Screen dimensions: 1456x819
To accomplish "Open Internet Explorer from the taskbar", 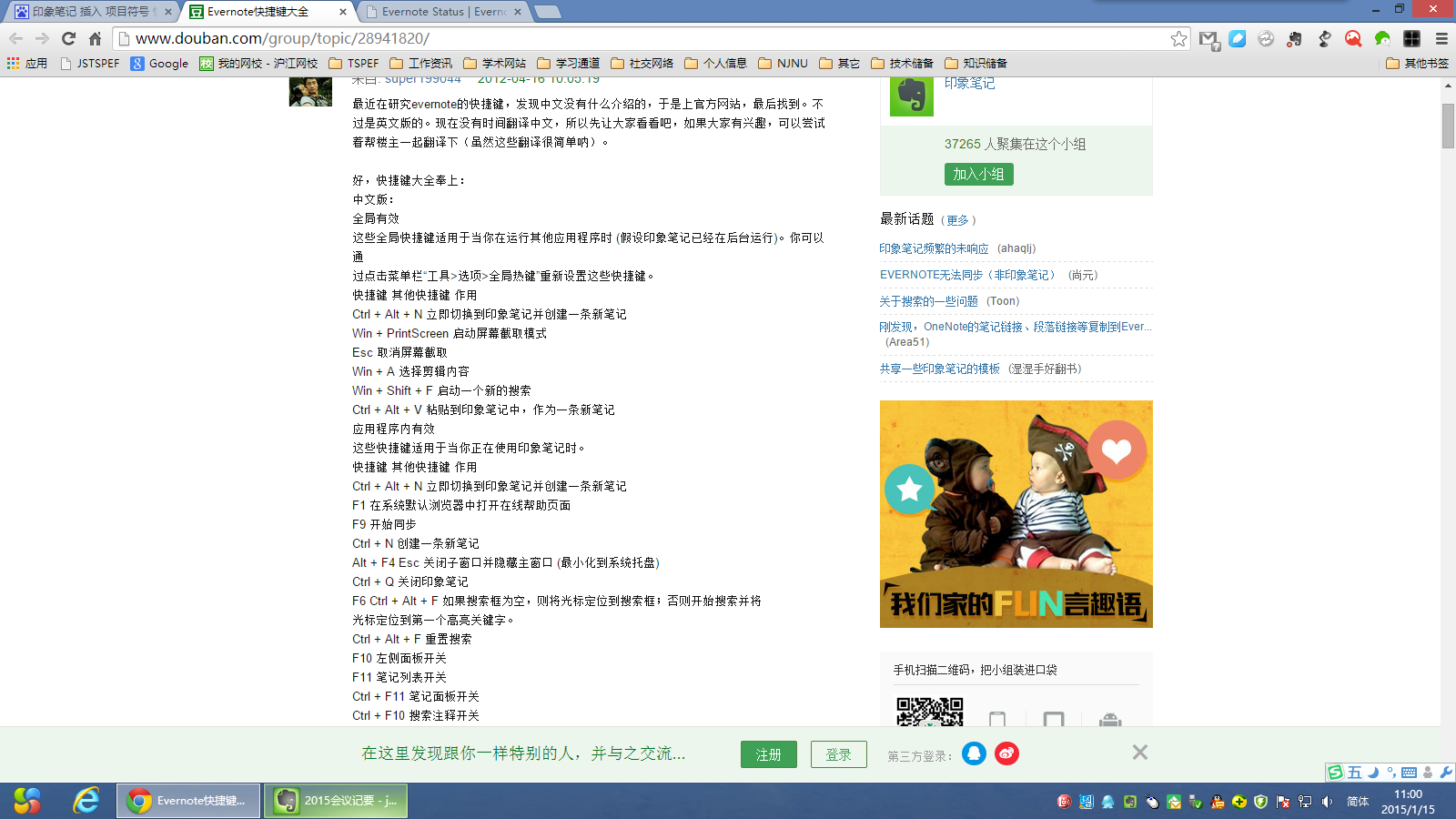I will pos(86,801).
